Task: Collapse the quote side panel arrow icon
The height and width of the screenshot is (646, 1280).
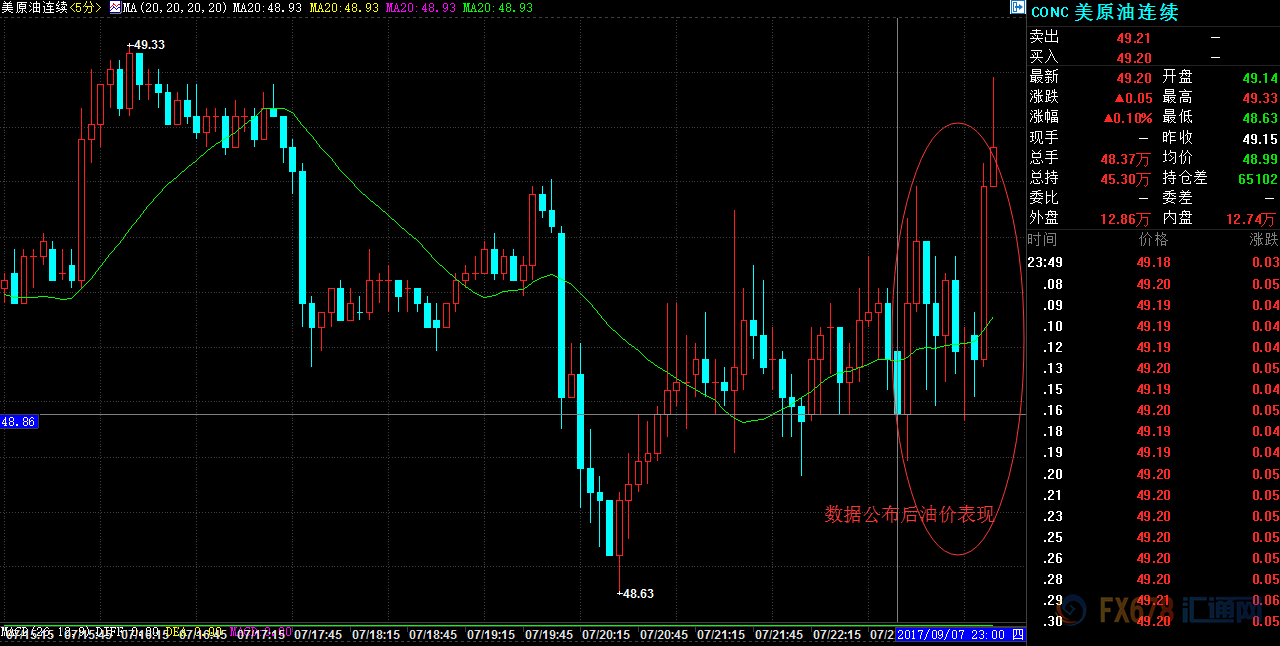Action: 1017,8
